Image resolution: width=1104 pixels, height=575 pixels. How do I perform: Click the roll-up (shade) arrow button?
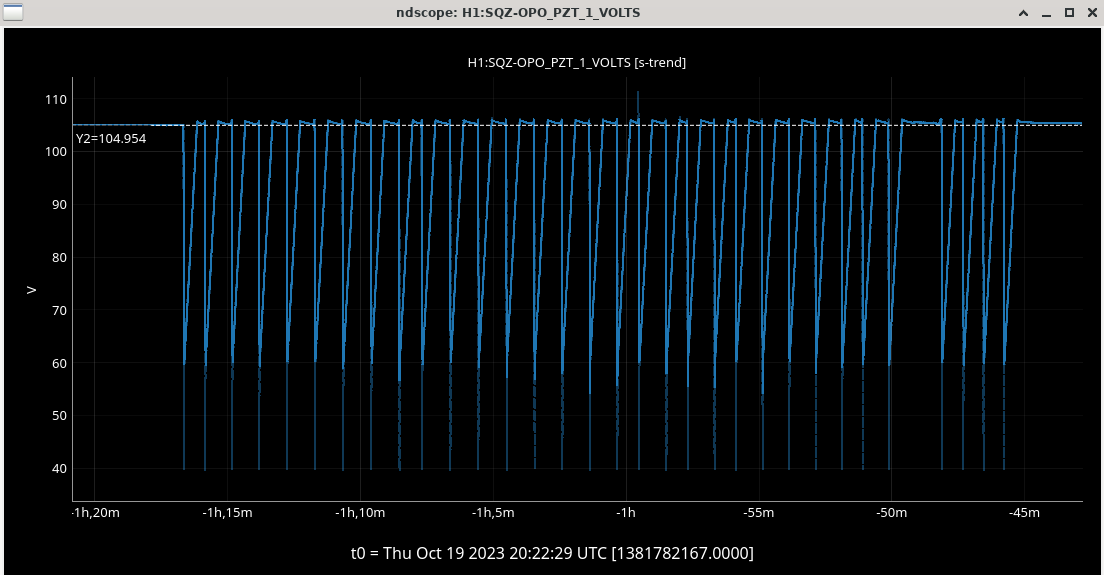pyautogui.click(x=1023, y=13)
